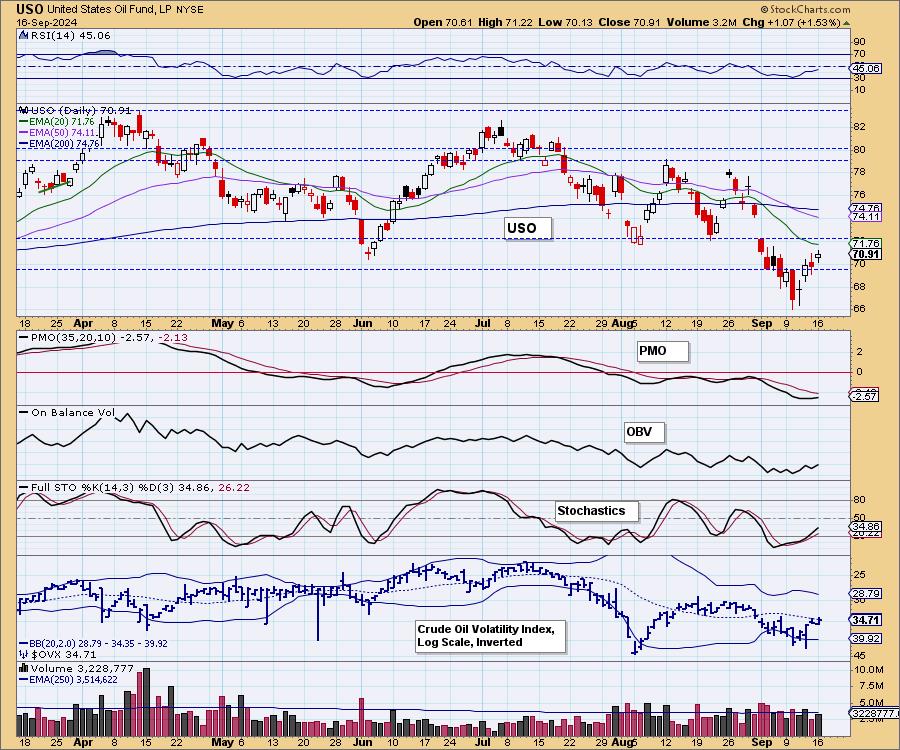900x750 pixels.
Task: Click the Stochastics annotation box
Action: (x=596, y=511)
